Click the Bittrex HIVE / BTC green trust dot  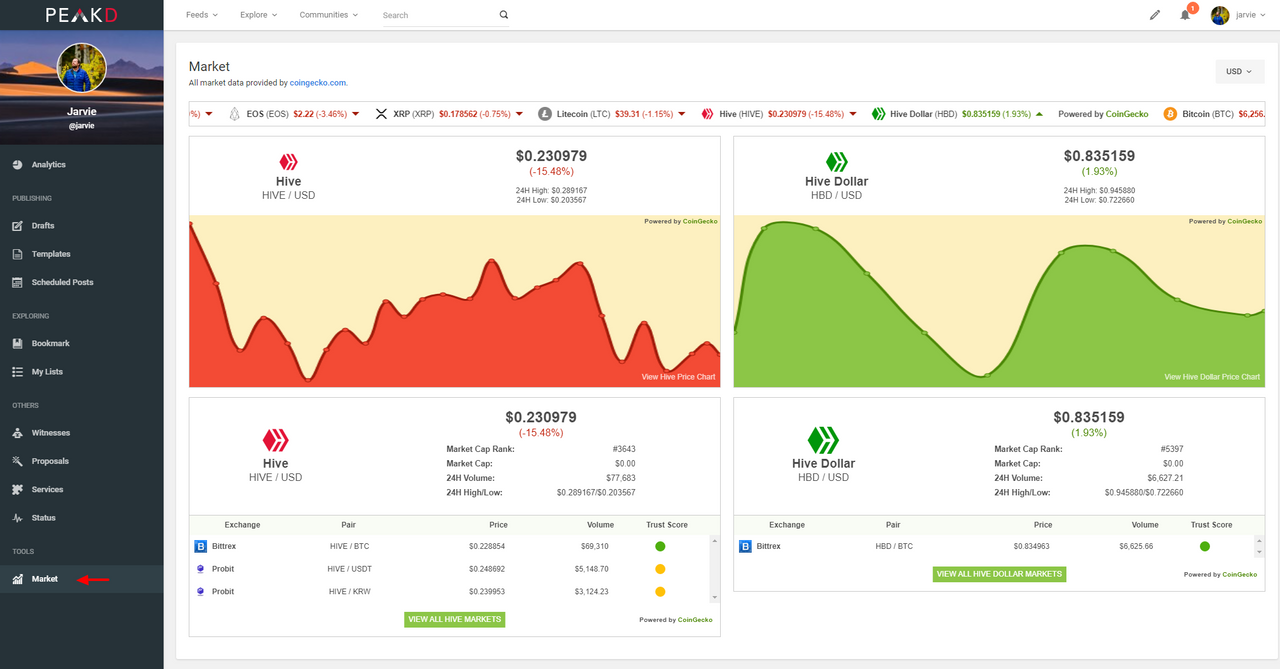click(x=660, y=546)
